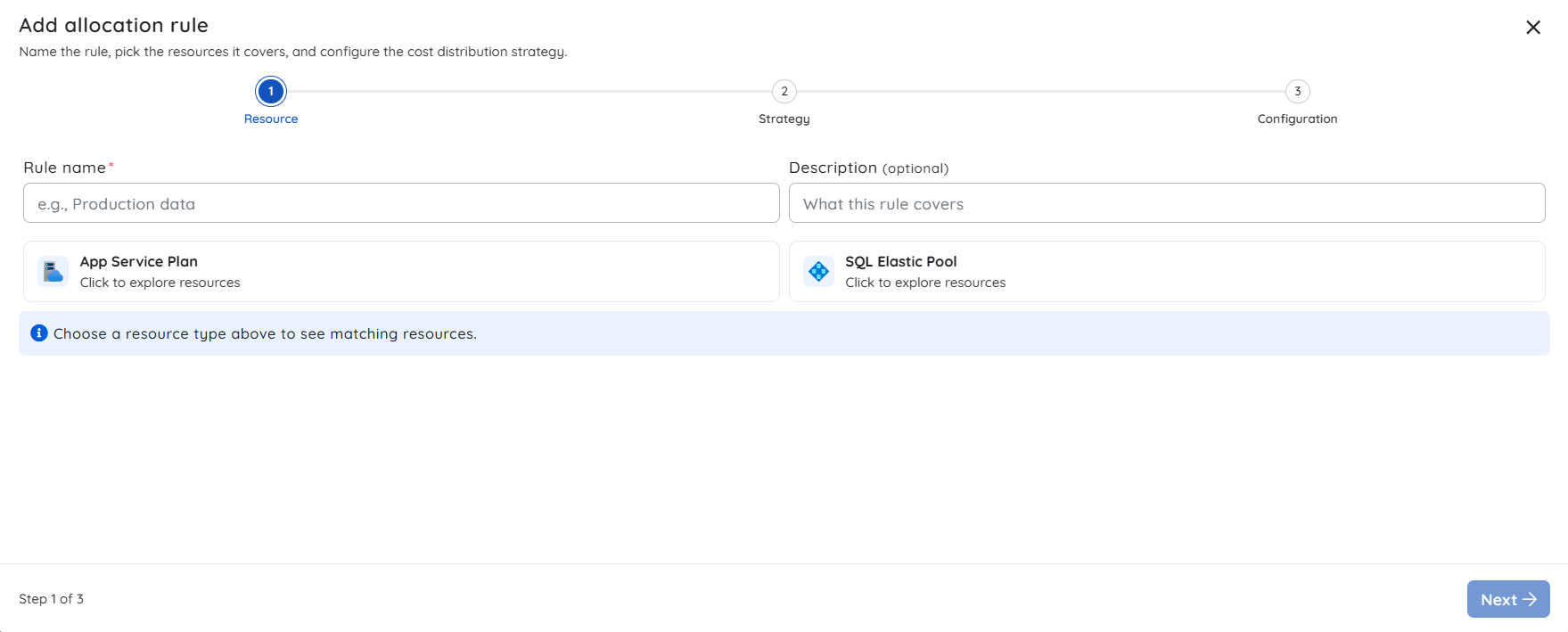The image size is (1568, 632).
Task: Jump to step 3 Configuration circle
Action: (1298, 91)
